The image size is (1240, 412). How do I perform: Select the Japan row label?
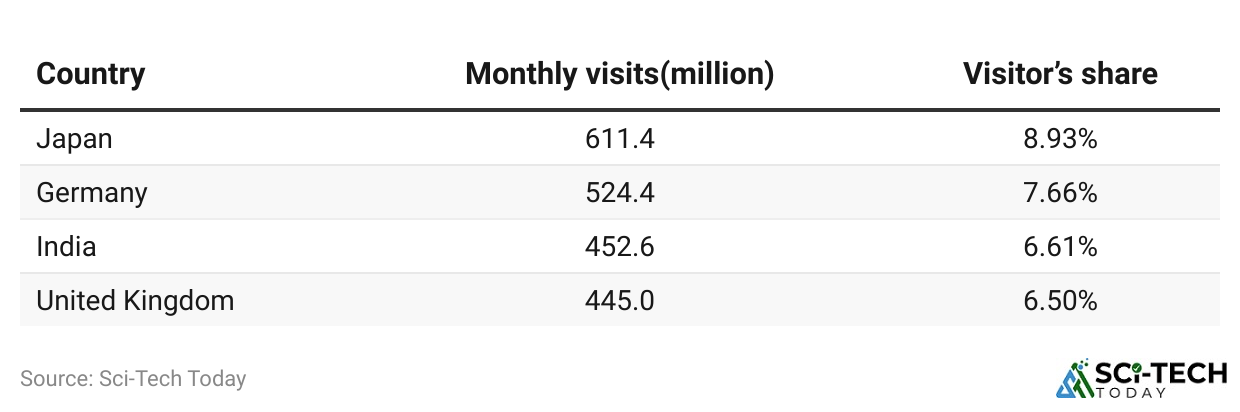tap(74, 139)
